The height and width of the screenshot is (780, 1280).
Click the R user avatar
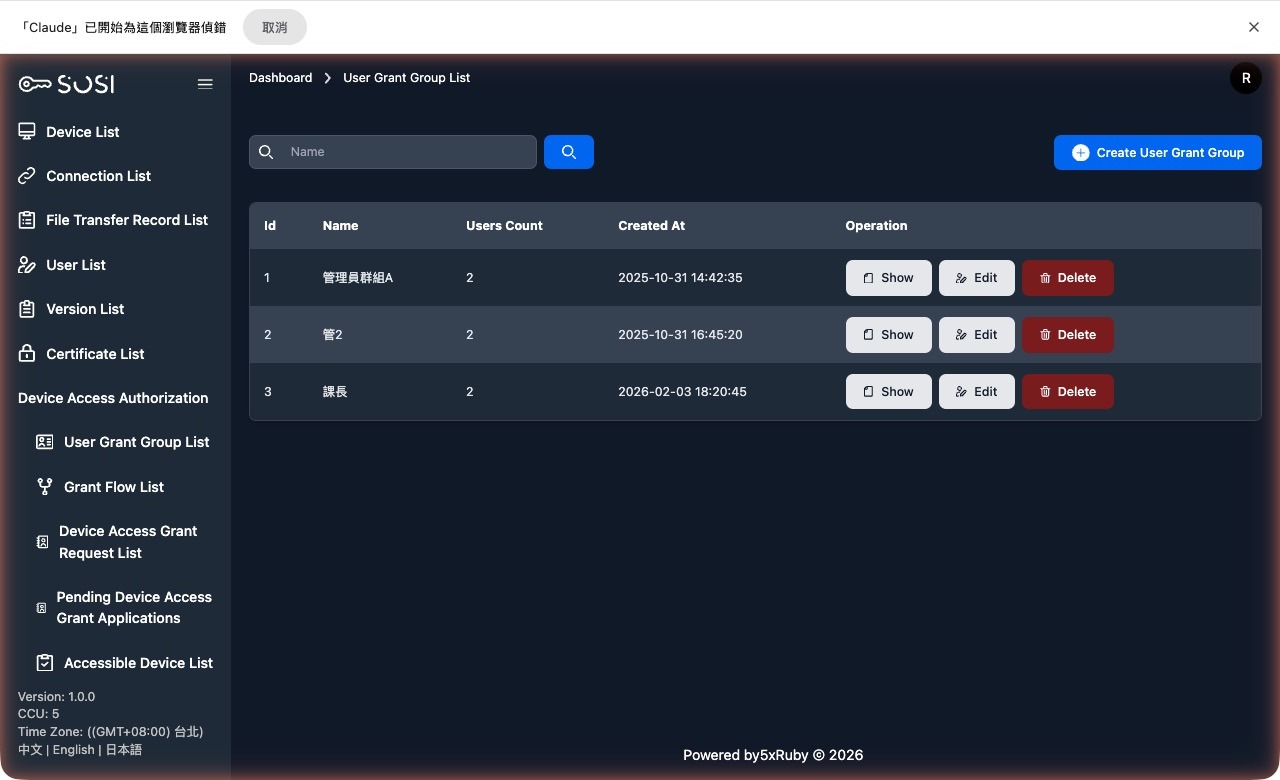1245,77
